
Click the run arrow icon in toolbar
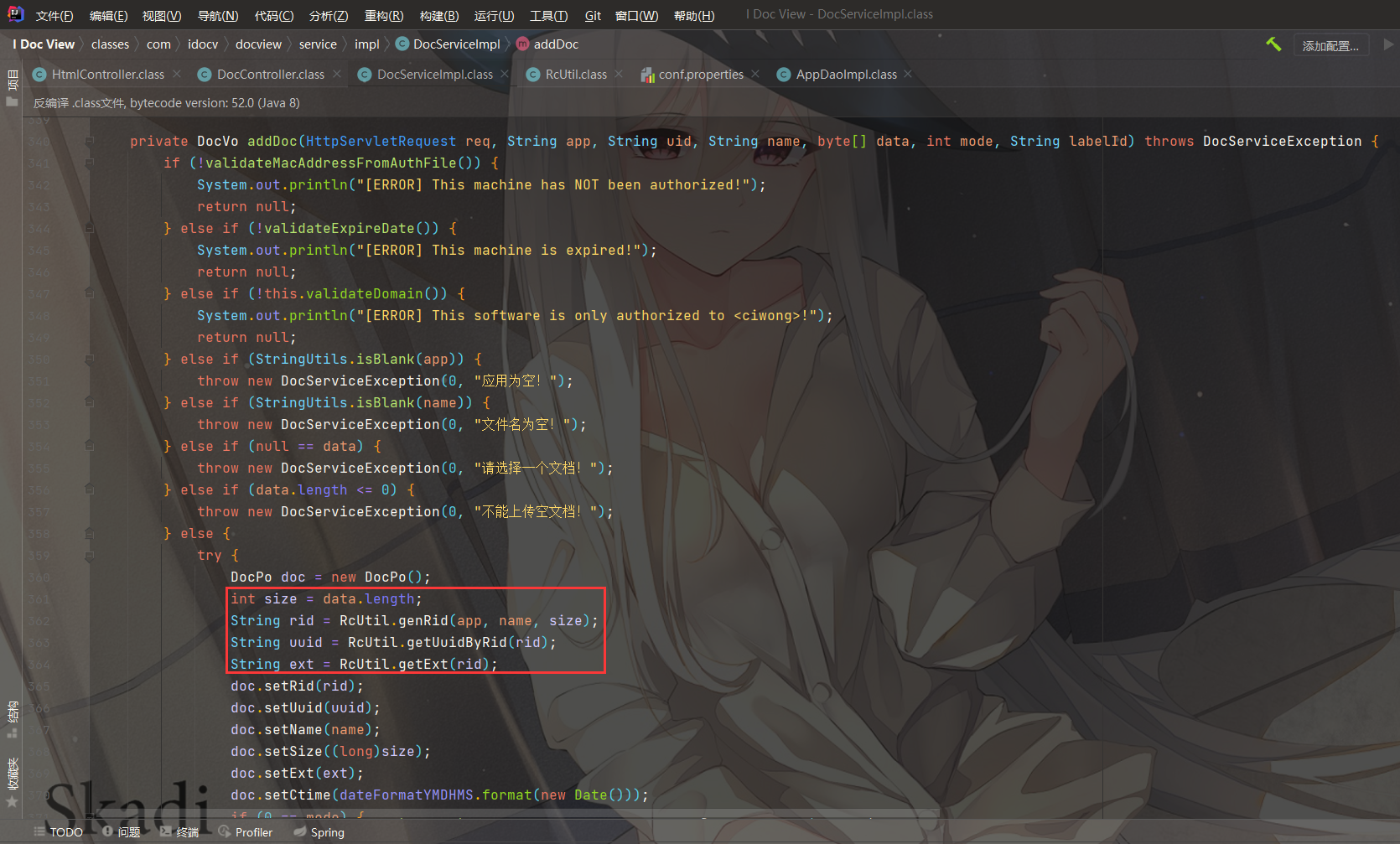(x=1388, y=44)
